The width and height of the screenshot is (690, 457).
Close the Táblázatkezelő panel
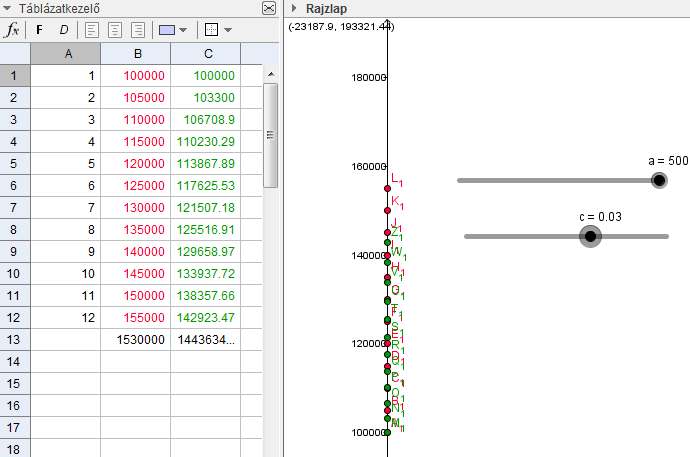pyautogui.click(x=268, y=8)
